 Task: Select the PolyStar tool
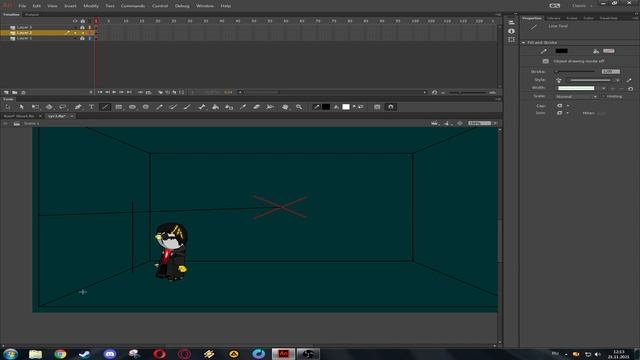pyautogui.click(x=146, y=107)
